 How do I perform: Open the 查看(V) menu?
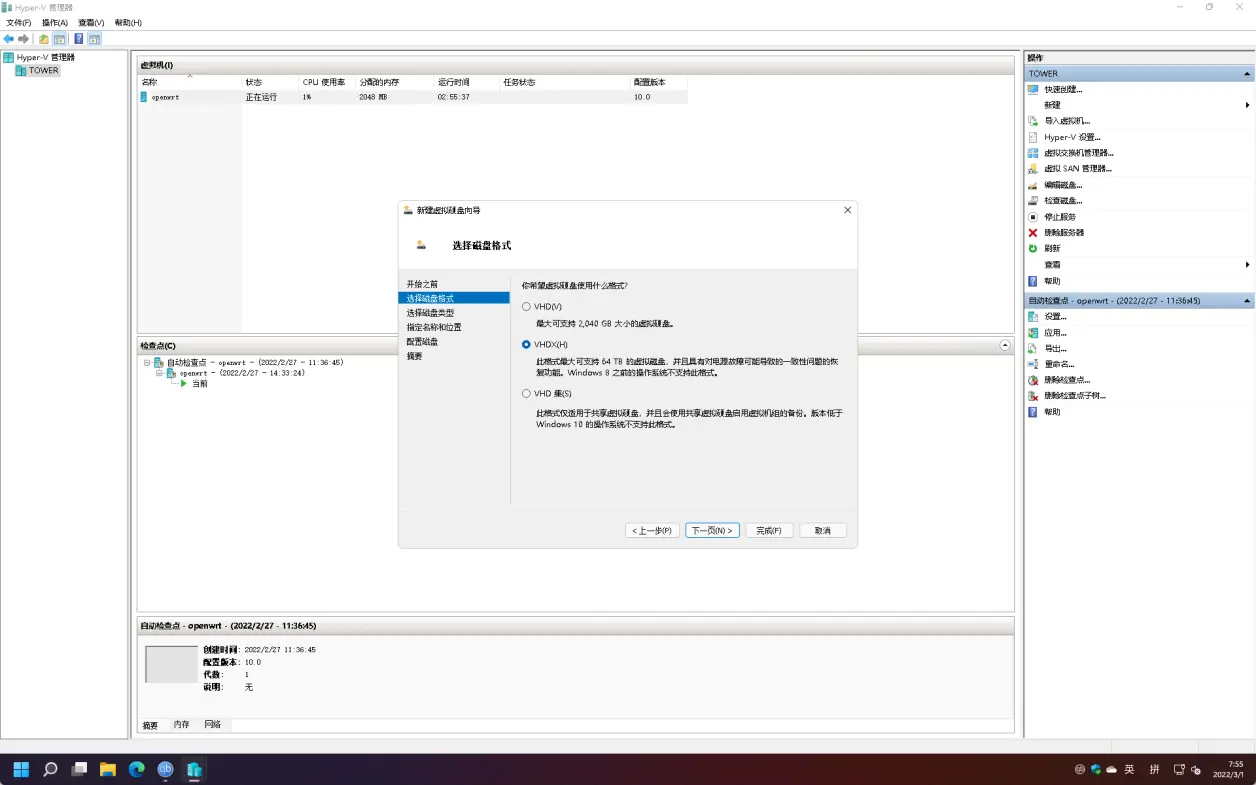pyautogui.click(x=91, y=22)
